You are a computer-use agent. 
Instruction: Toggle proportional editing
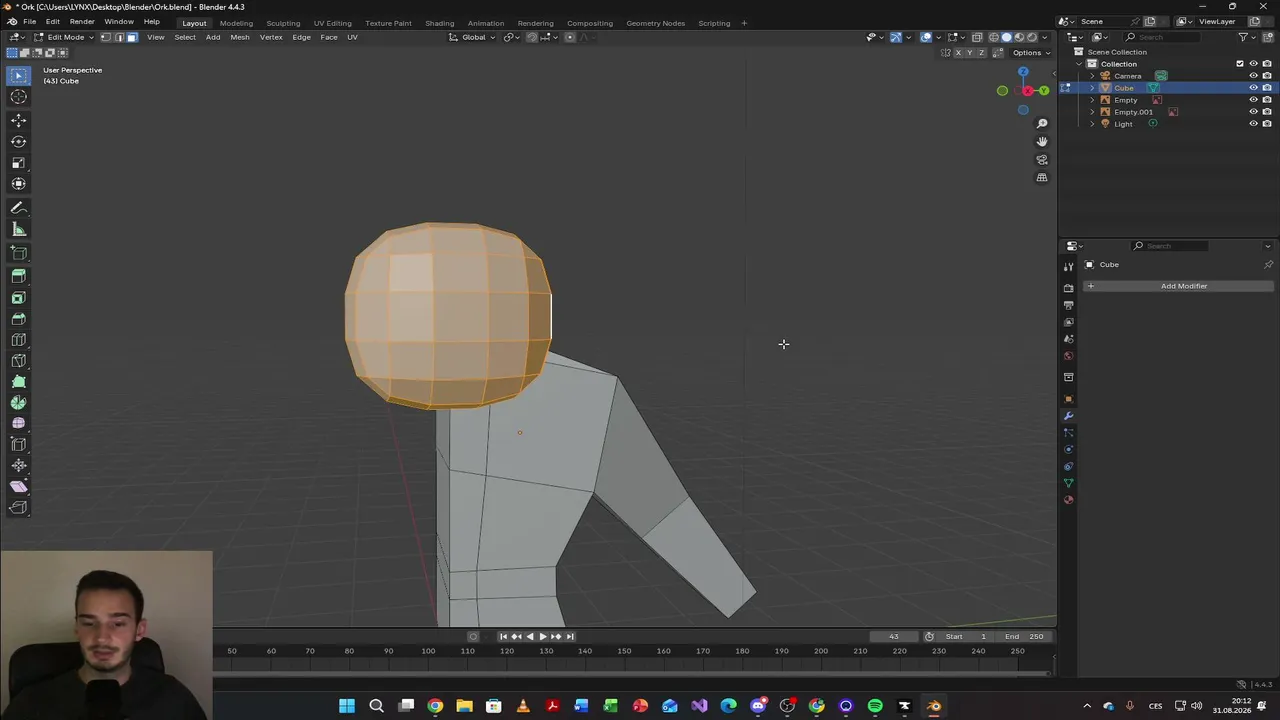[570, 37]
